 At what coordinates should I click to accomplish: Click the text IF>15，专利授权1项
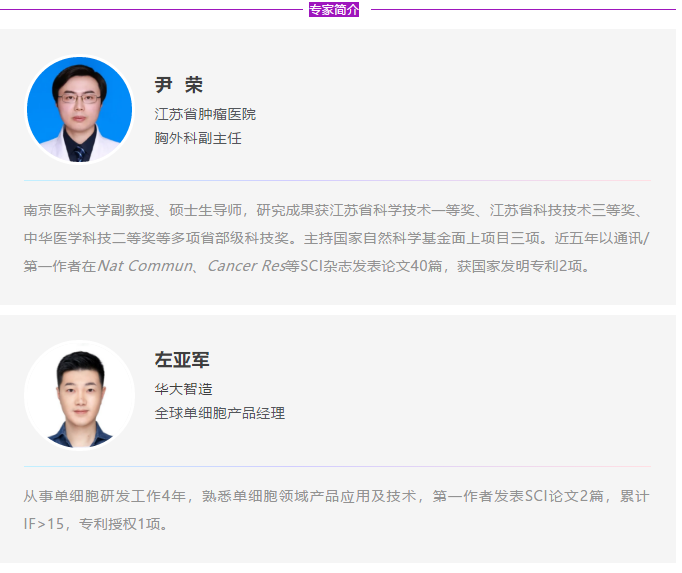click(x=96, y=524)
